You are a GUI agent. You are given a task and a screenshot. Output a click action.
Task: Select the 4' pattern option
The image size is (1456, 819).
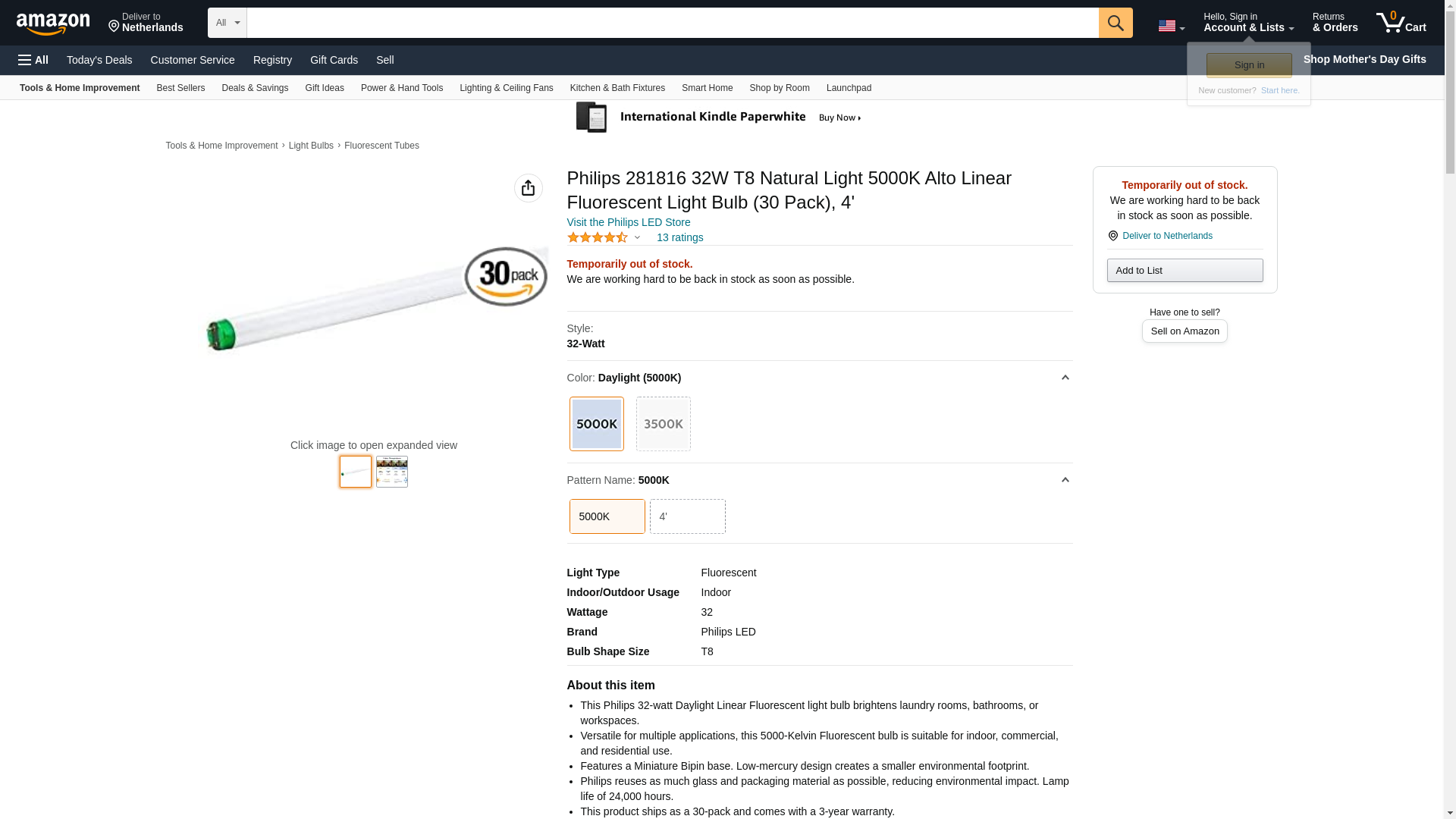pyautogui.click(x=687, y=516)
